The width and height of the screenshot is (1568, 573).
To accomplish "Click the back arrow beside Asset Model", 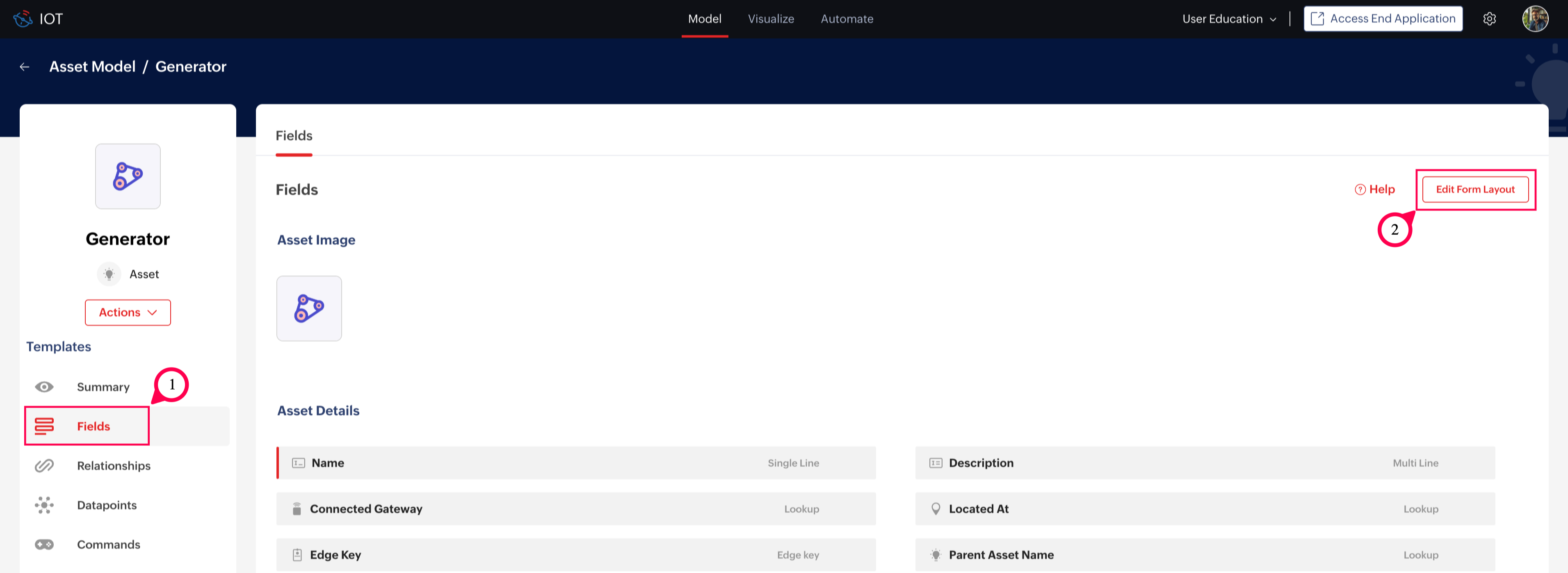I will (24, 67).
